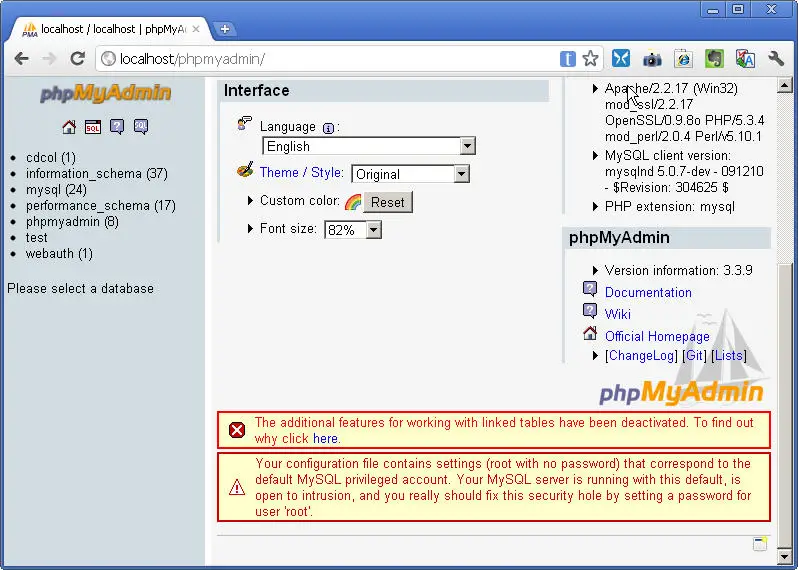
Task: Click the vertical scrollbar down arrow
Action: click(x=784, y=555)
